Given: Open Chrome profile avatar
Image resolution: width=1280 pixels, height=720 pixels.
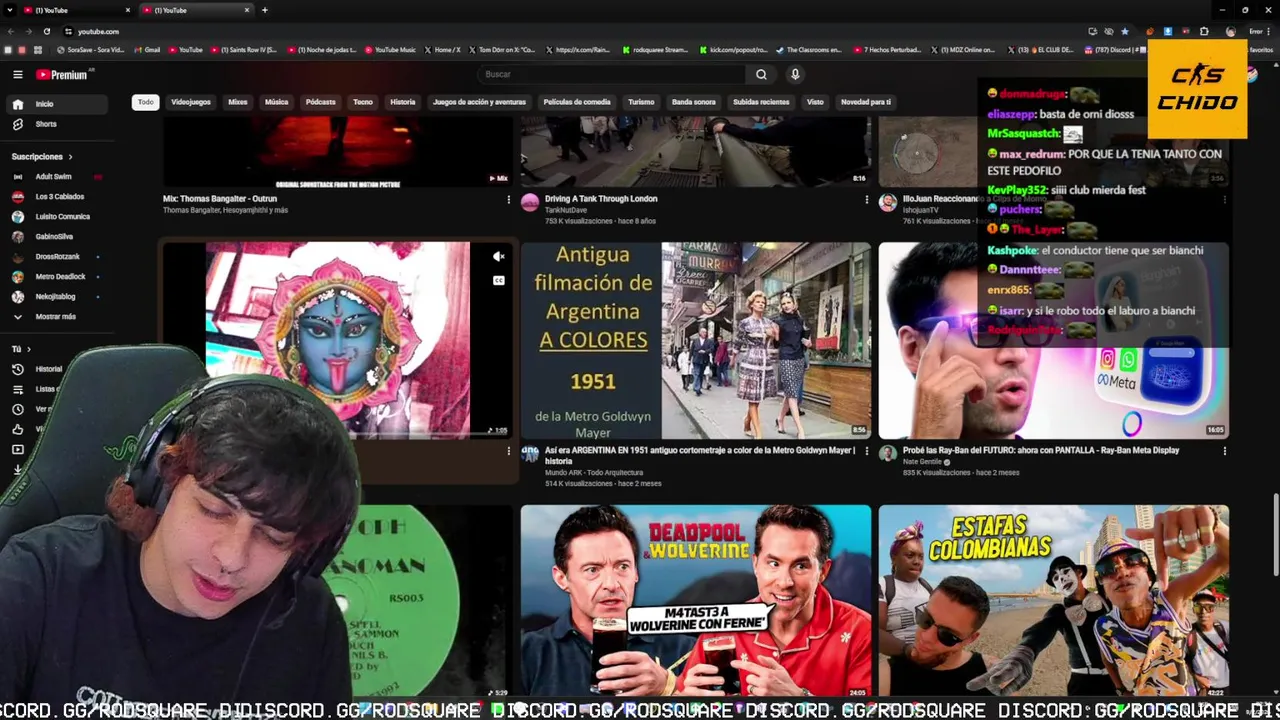Looking at the screenshot, I should (1230, 31).
